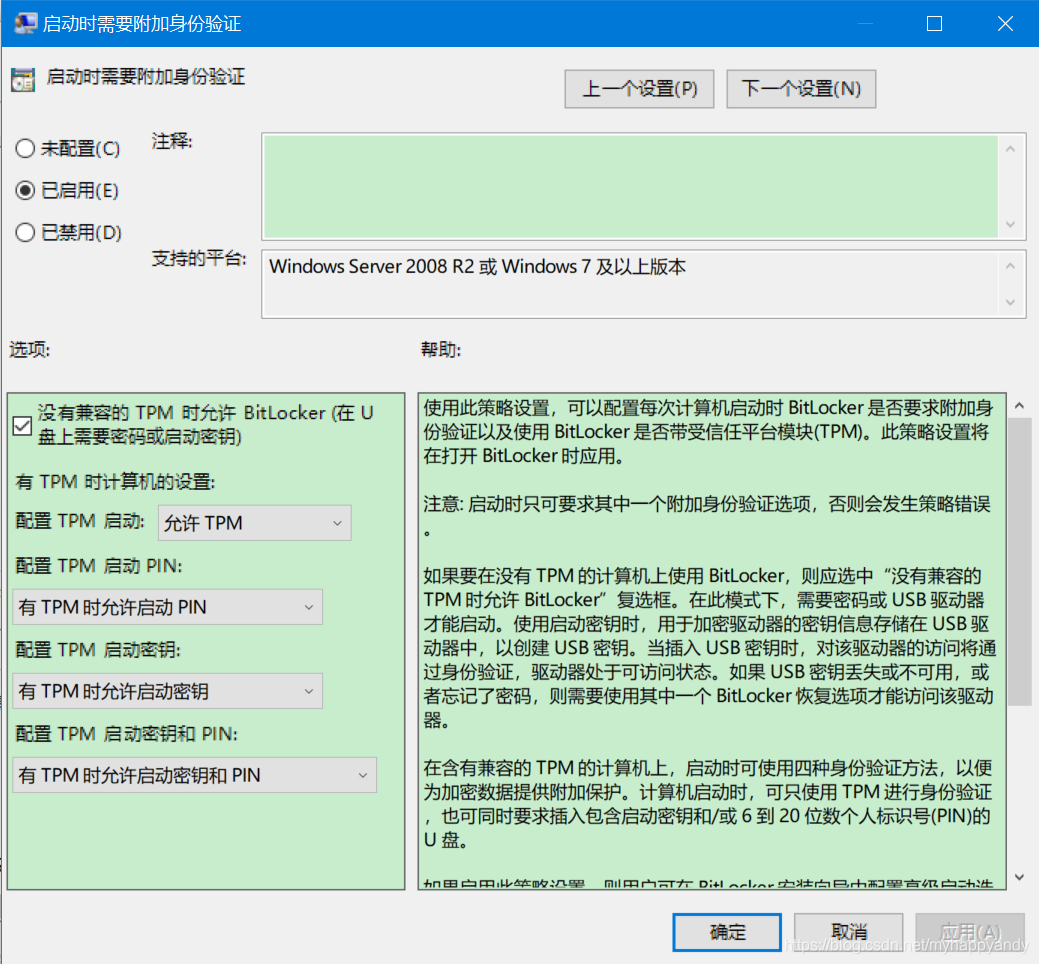Confirm with the 确定 button

[727, 932]
